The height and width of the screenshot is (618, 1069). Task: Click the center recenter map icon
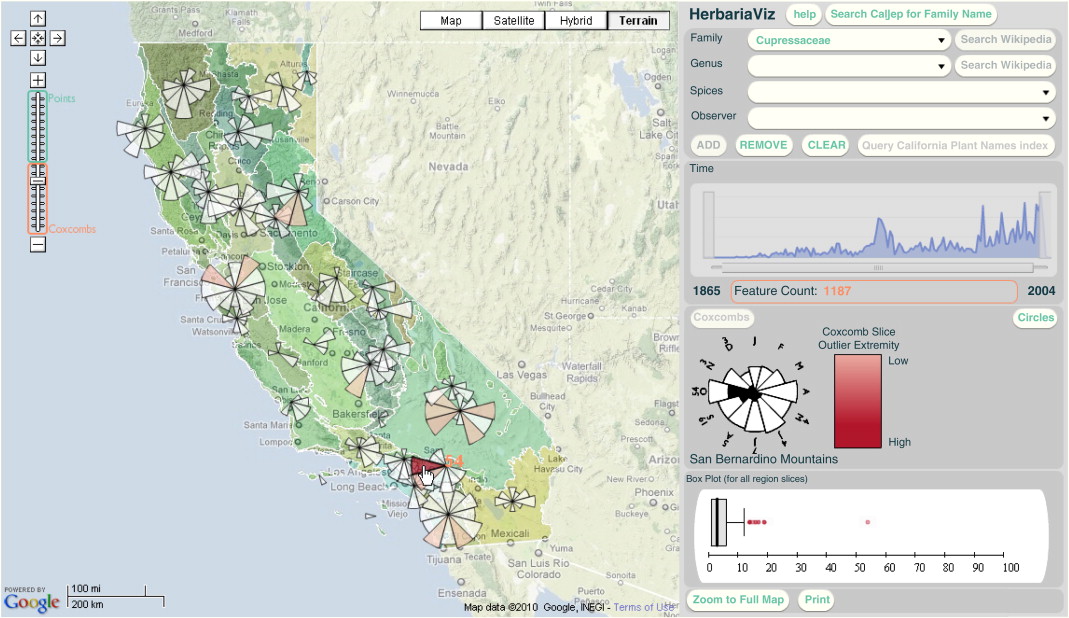(38, 38)
